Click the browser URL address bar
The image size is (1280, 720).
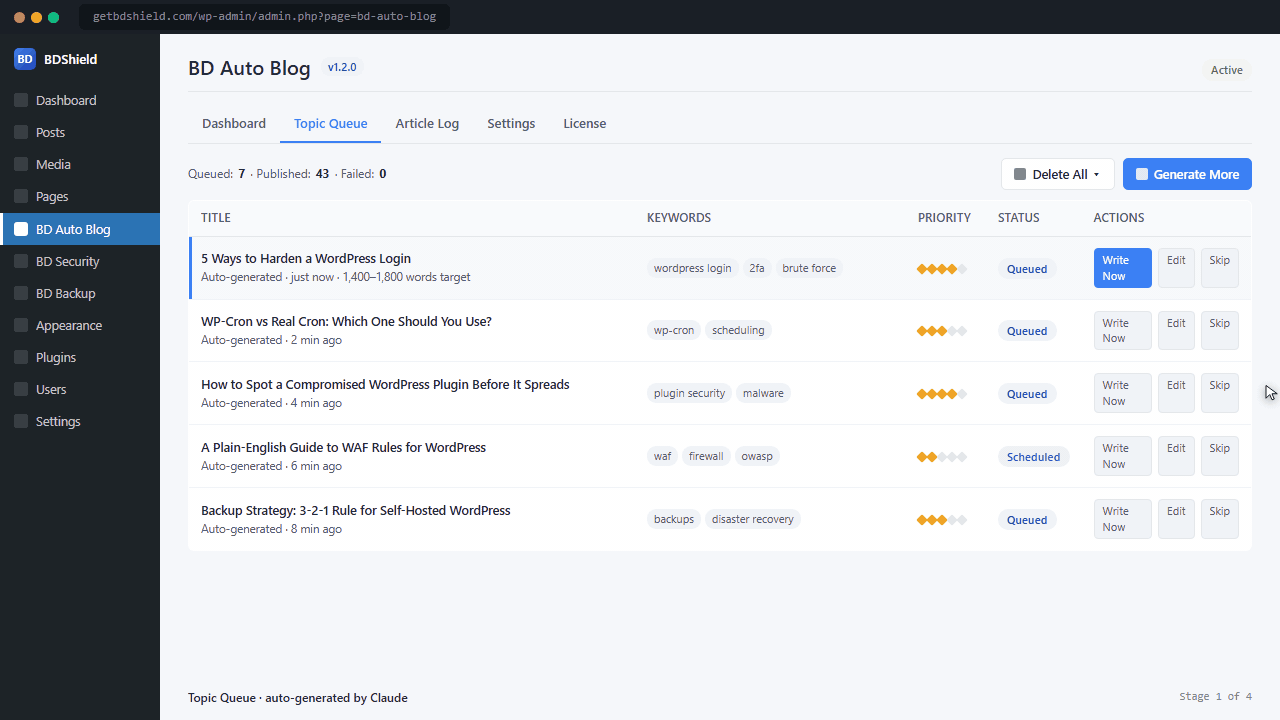pos(264,16)
